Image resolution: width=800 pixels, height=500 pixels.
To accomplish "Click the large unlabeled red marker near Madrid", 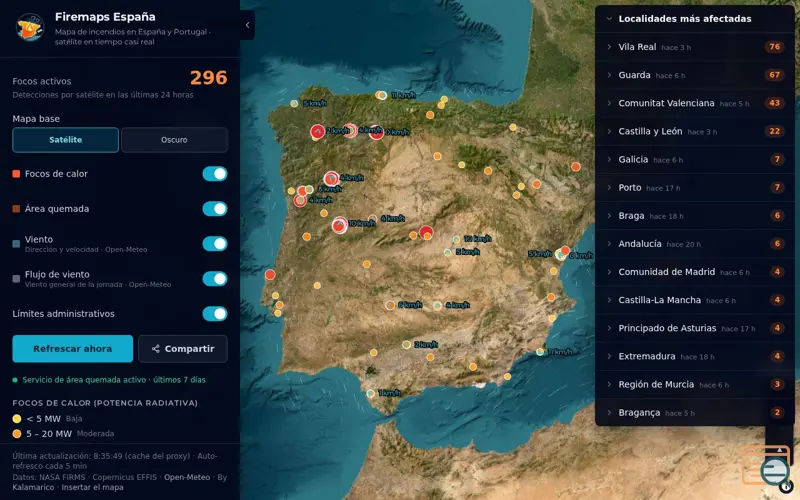I will click(426, 232).
